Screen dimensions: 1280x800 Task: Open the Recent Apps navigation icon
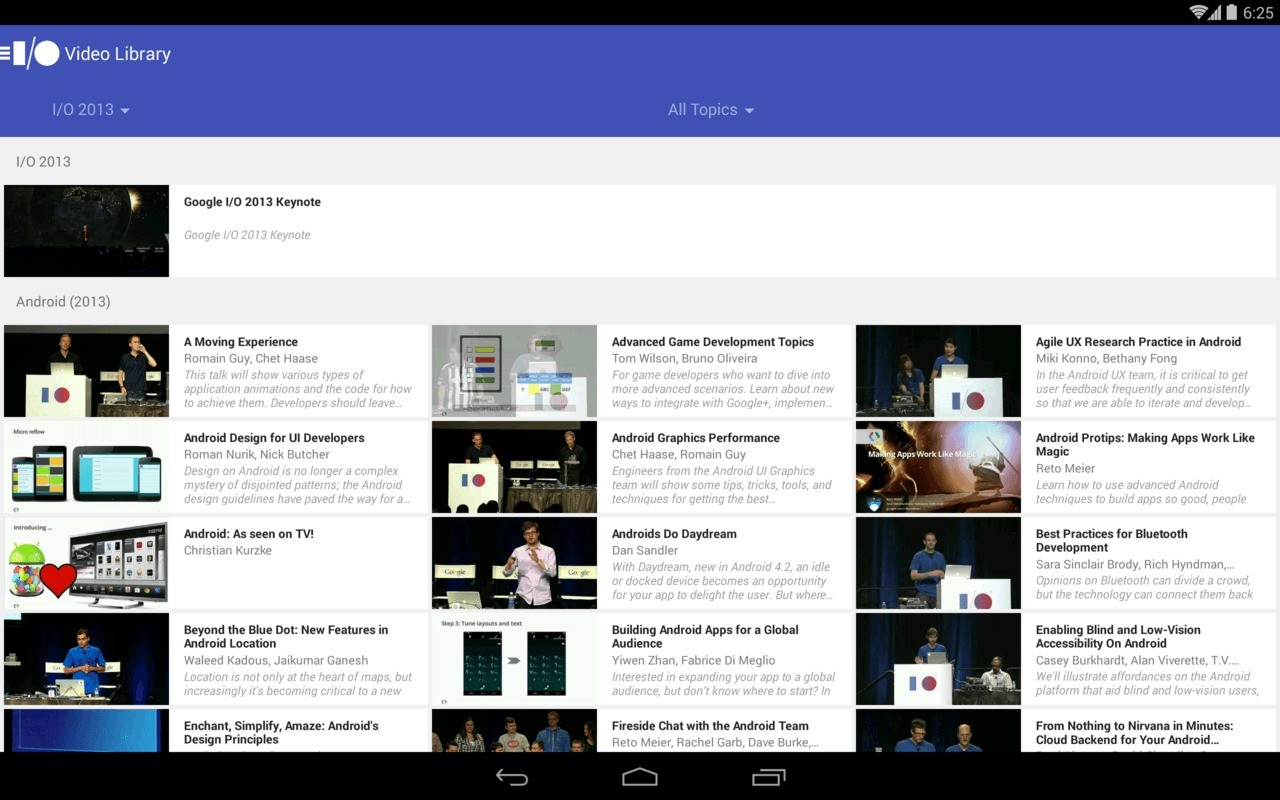coord(768,776)
